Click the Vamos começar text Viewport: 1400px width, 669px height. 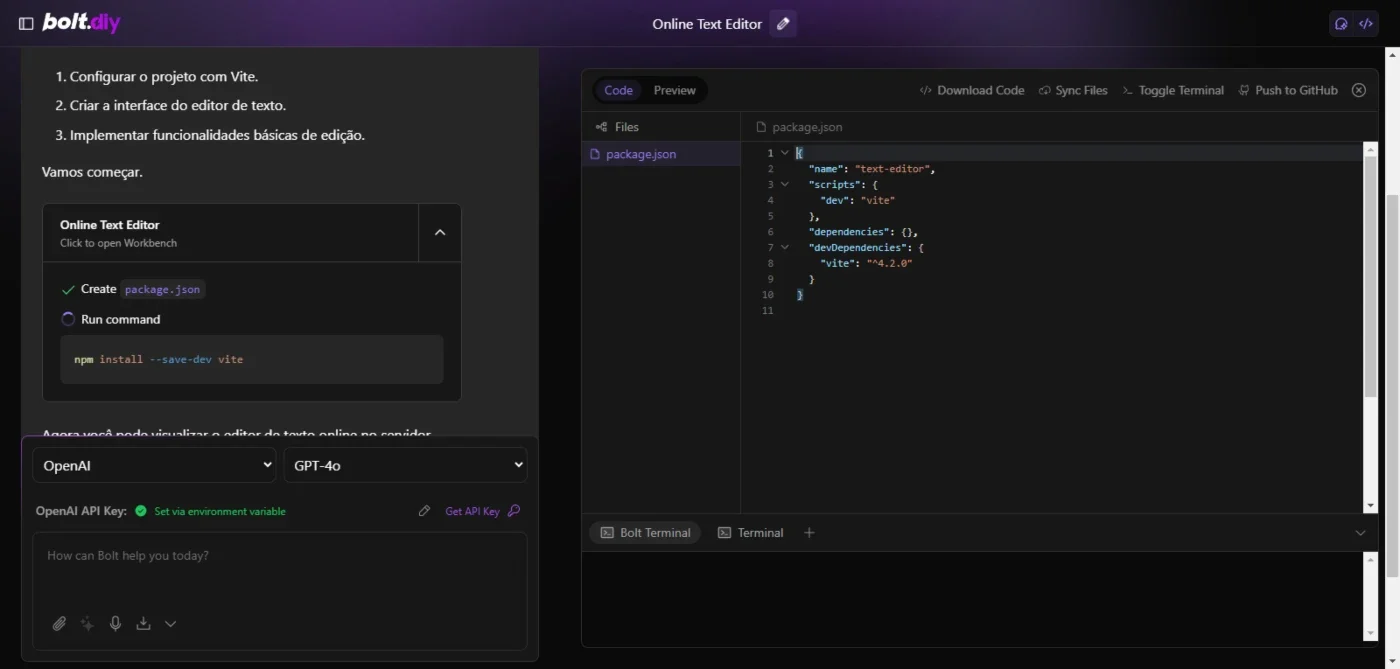(x=92, y=172)
